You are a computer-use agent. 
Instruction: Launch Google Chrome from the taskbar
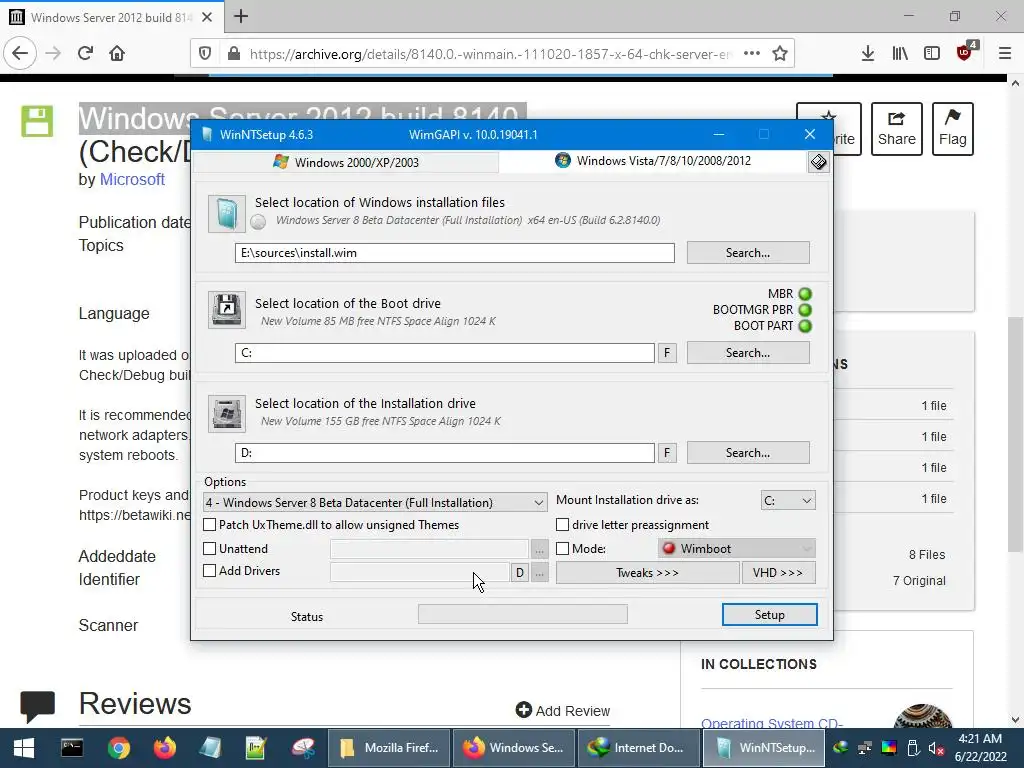(119, 748)
